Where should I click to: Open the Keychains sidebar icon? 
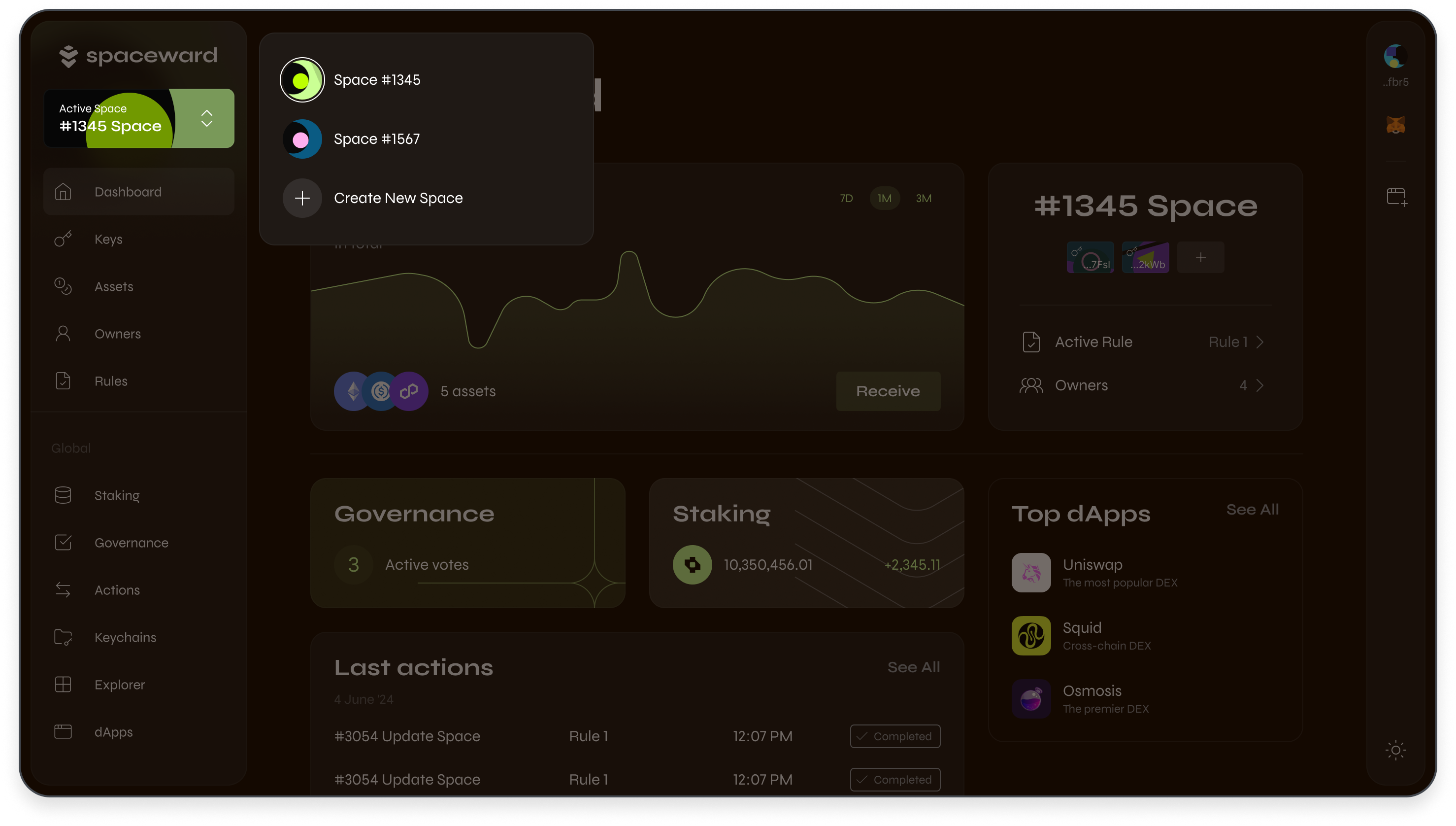click(64, 637)
